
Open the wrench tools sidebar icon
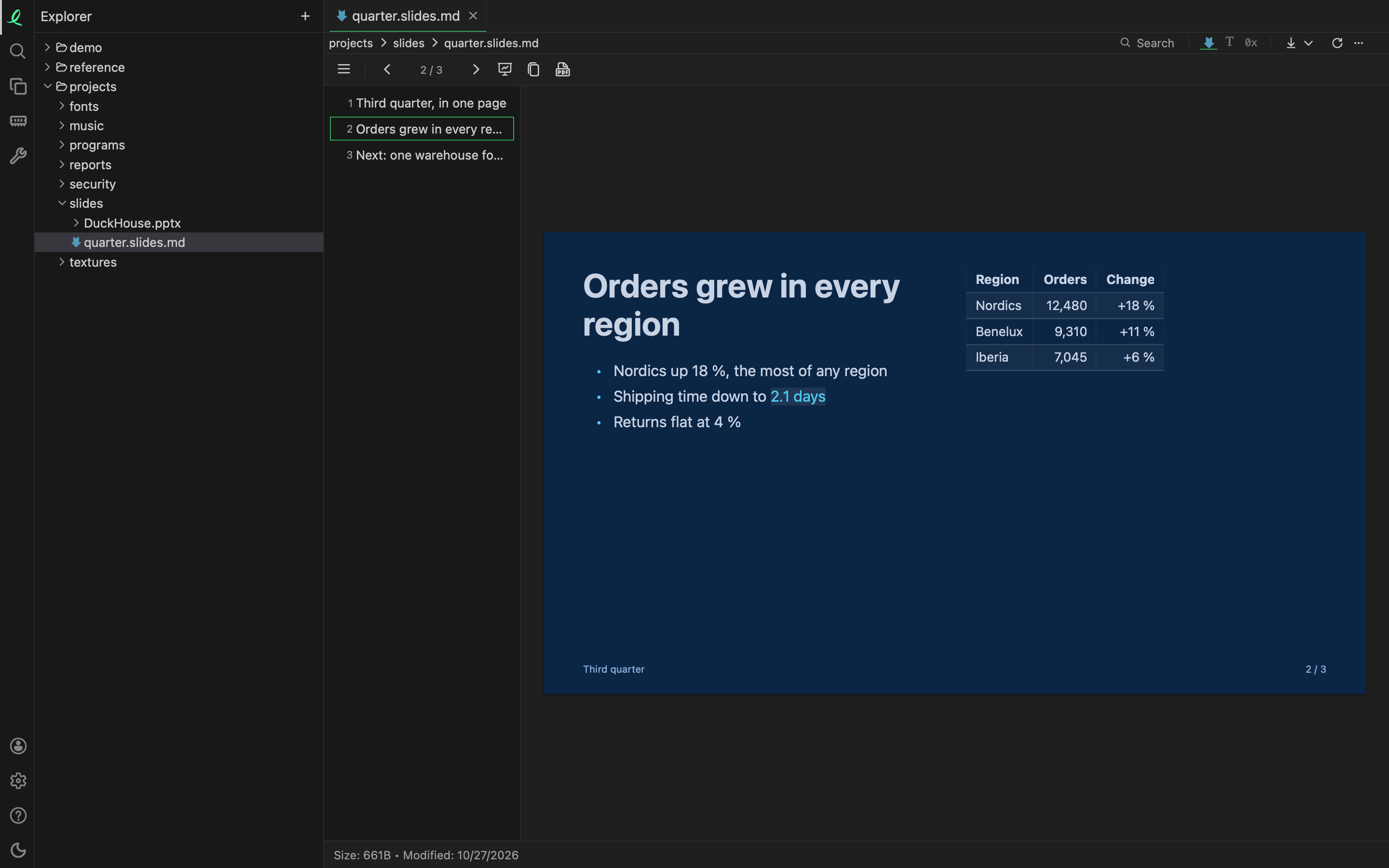(18, 156)
